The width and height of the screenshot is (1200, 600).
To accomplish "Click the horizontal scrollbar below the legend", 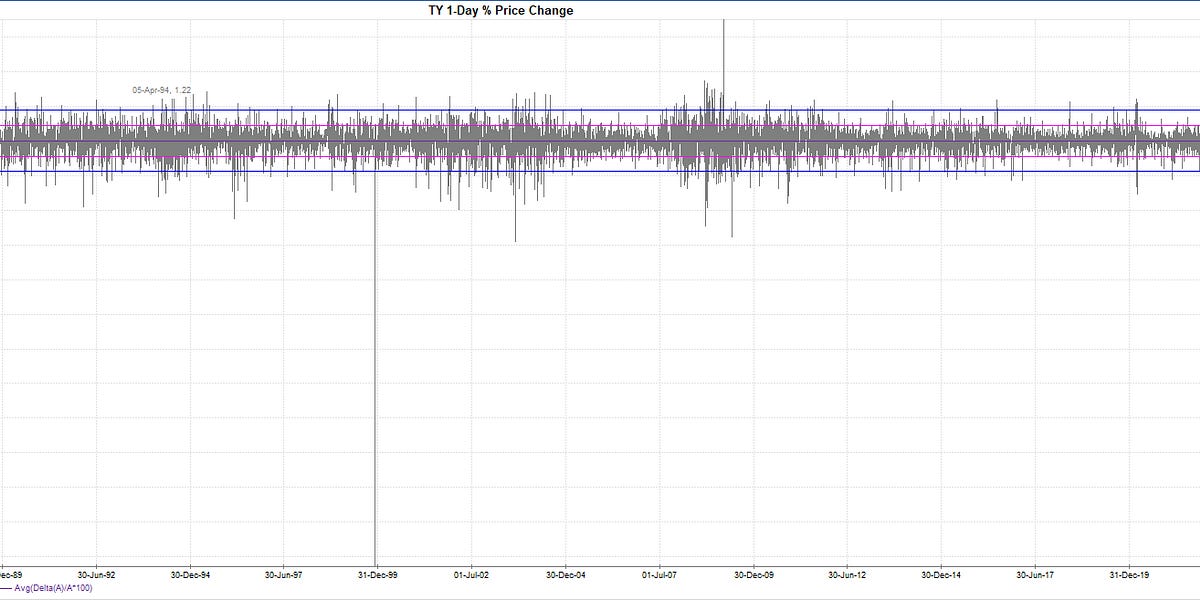I will [x=600, y=596].
